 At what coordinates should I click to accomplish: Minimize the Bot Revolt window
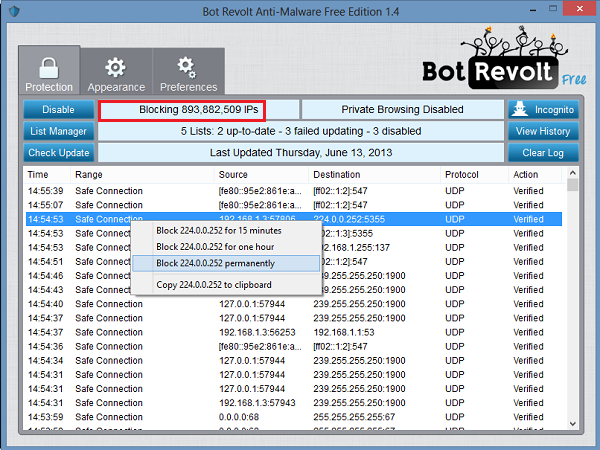533,10
